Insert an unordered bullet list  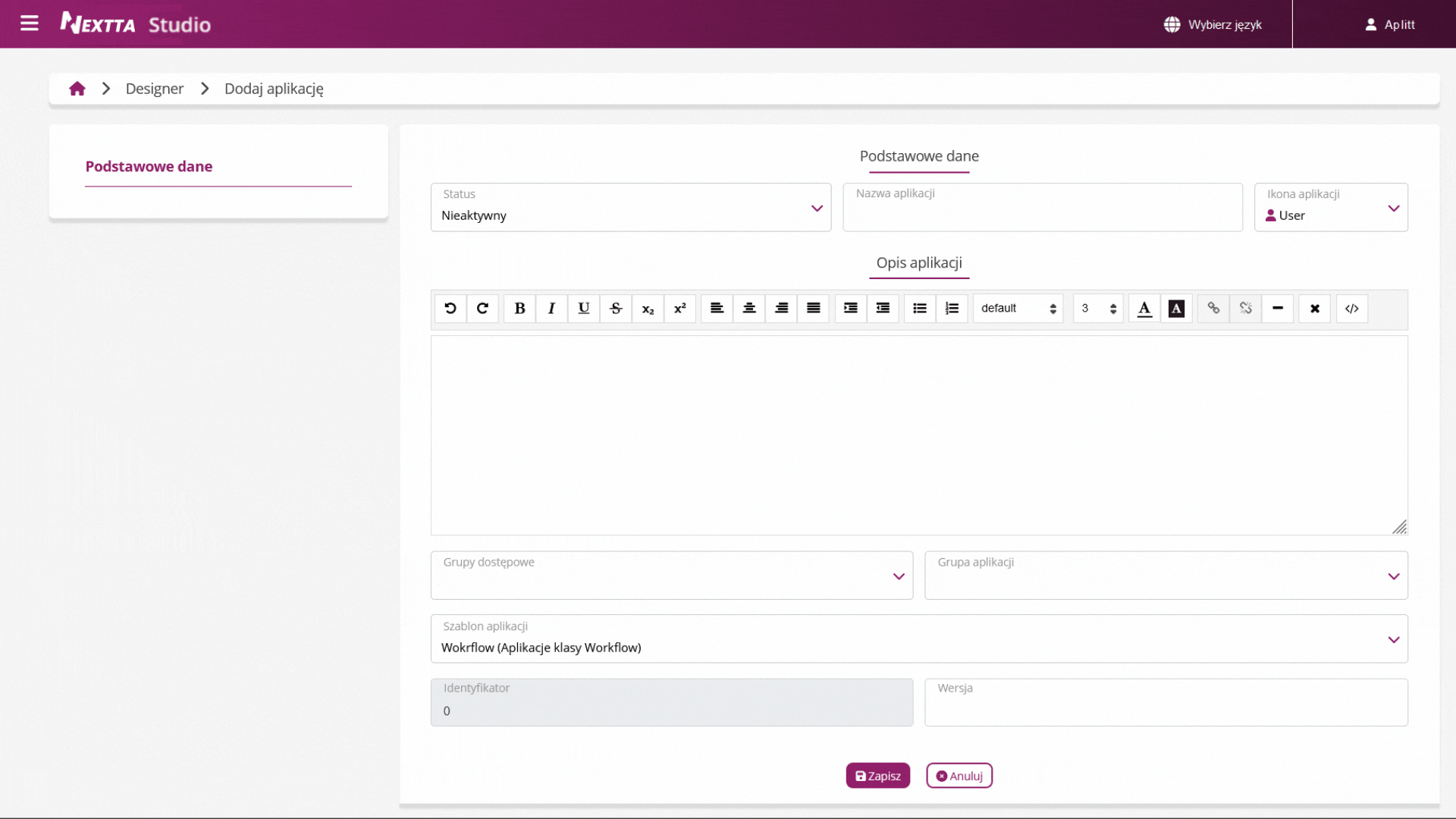tap(919, 309)
